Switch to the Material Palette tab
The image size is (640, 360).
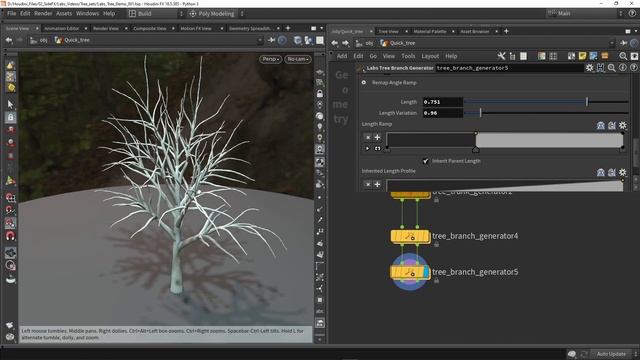(x=430, y=31)
